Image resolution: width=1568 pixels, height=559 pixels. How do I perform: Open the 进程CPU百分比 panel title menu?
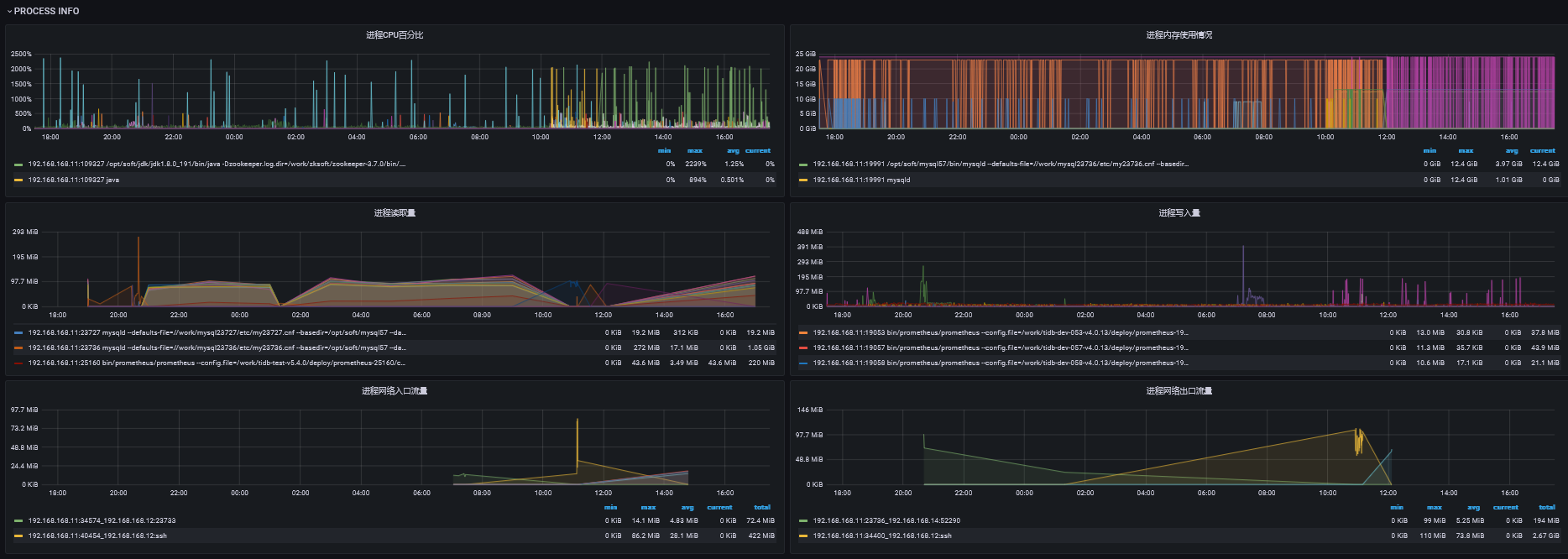(x=394, y=35)
